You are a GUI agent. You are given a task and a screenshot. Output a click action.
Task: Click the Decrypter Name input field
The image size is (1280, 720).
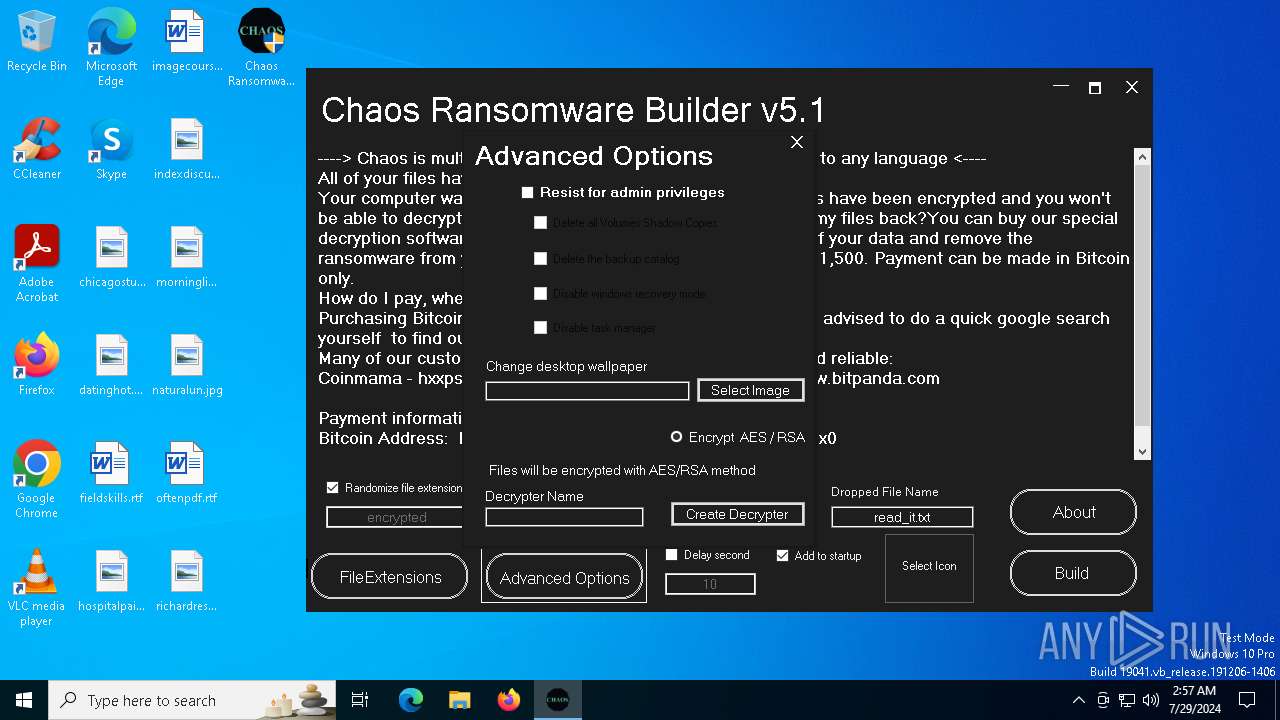pyautogui.click(x=564, y=517)
